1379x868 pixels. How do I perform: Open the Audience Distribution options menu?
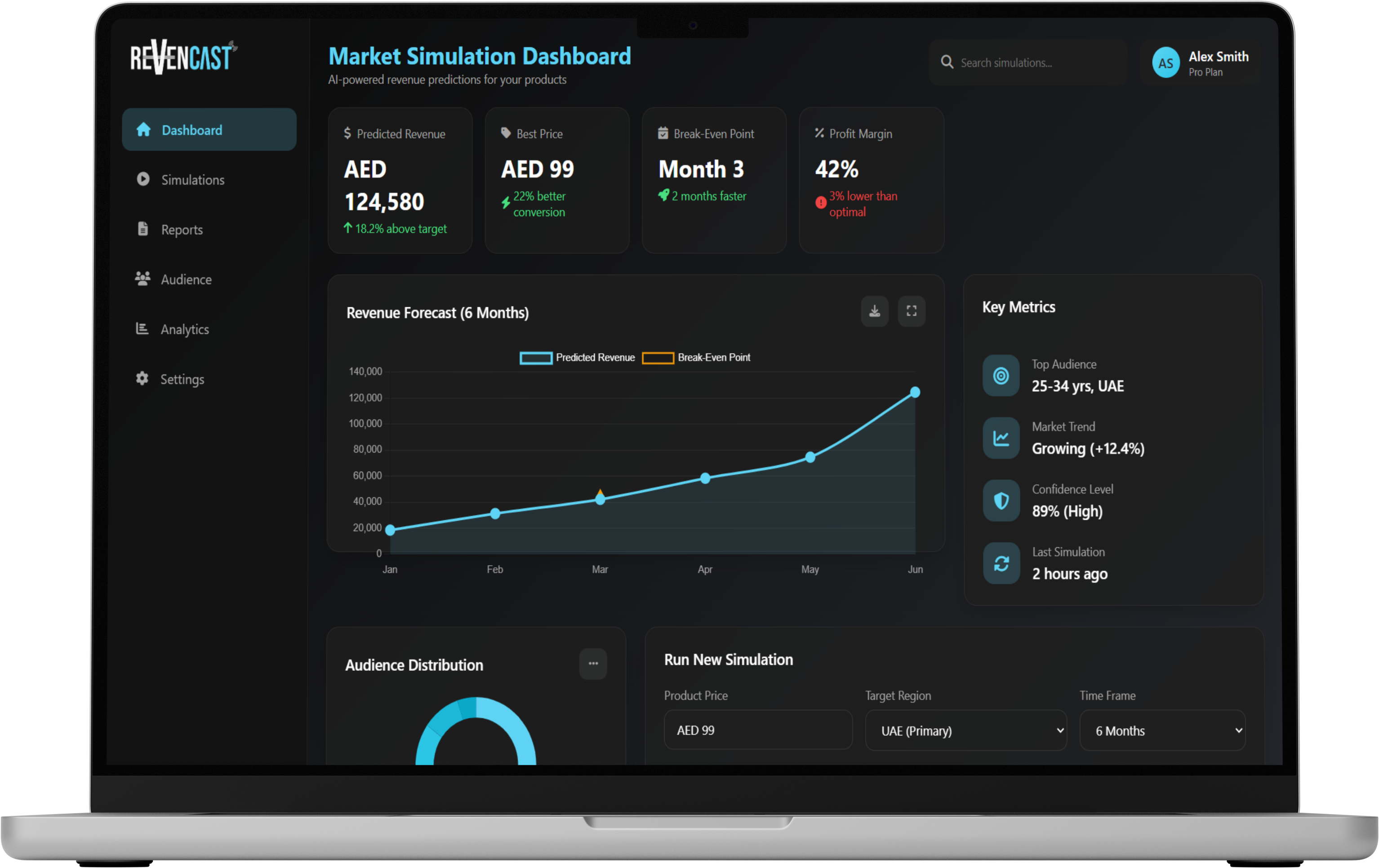coord(593,664)
